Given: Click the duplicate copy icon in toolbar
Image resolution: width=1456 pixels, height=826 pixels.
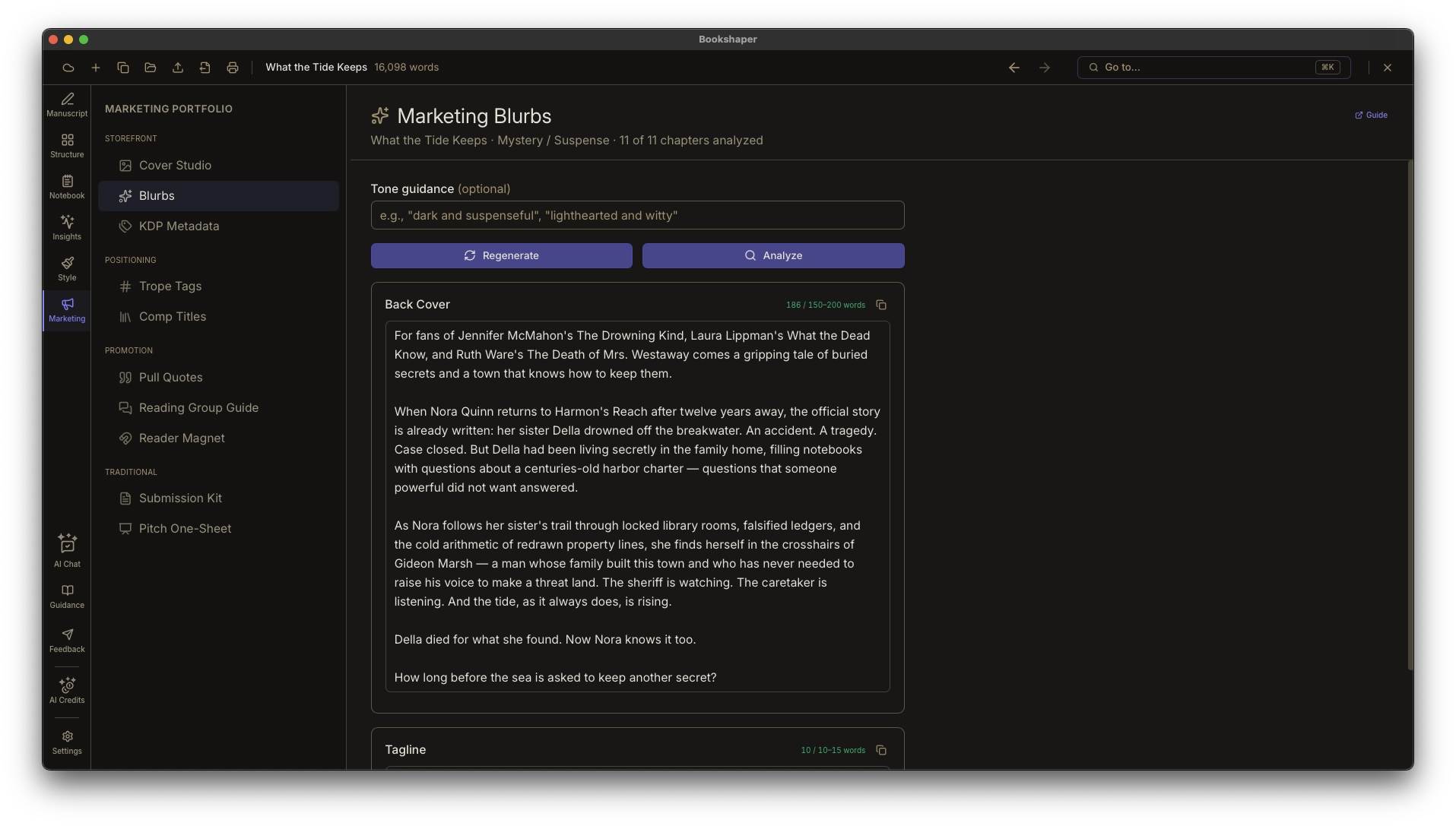Looking at the screenshot, I should (123, 68).
